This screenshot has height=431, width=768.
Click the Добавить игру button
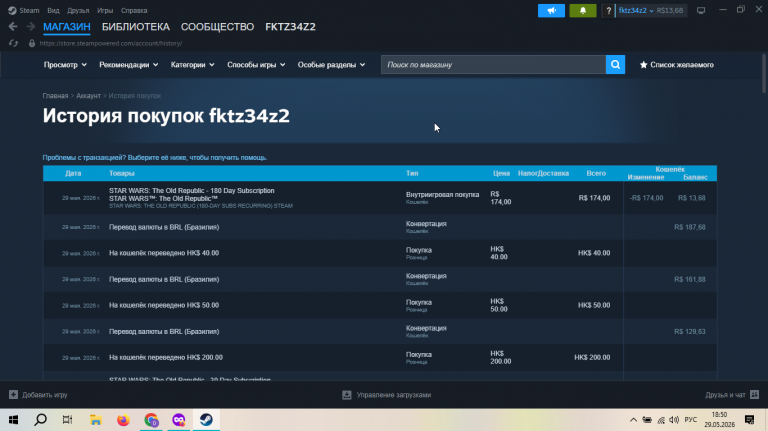click(38, 395)
